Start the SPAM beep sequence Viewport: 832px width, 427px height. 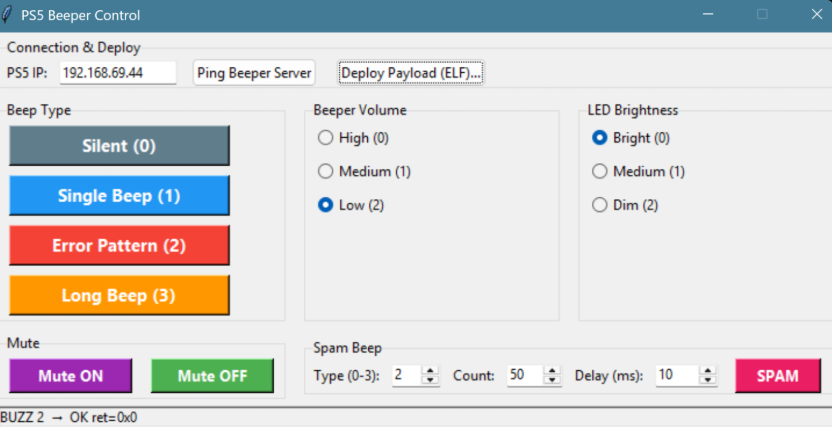(x=778, y=376)
